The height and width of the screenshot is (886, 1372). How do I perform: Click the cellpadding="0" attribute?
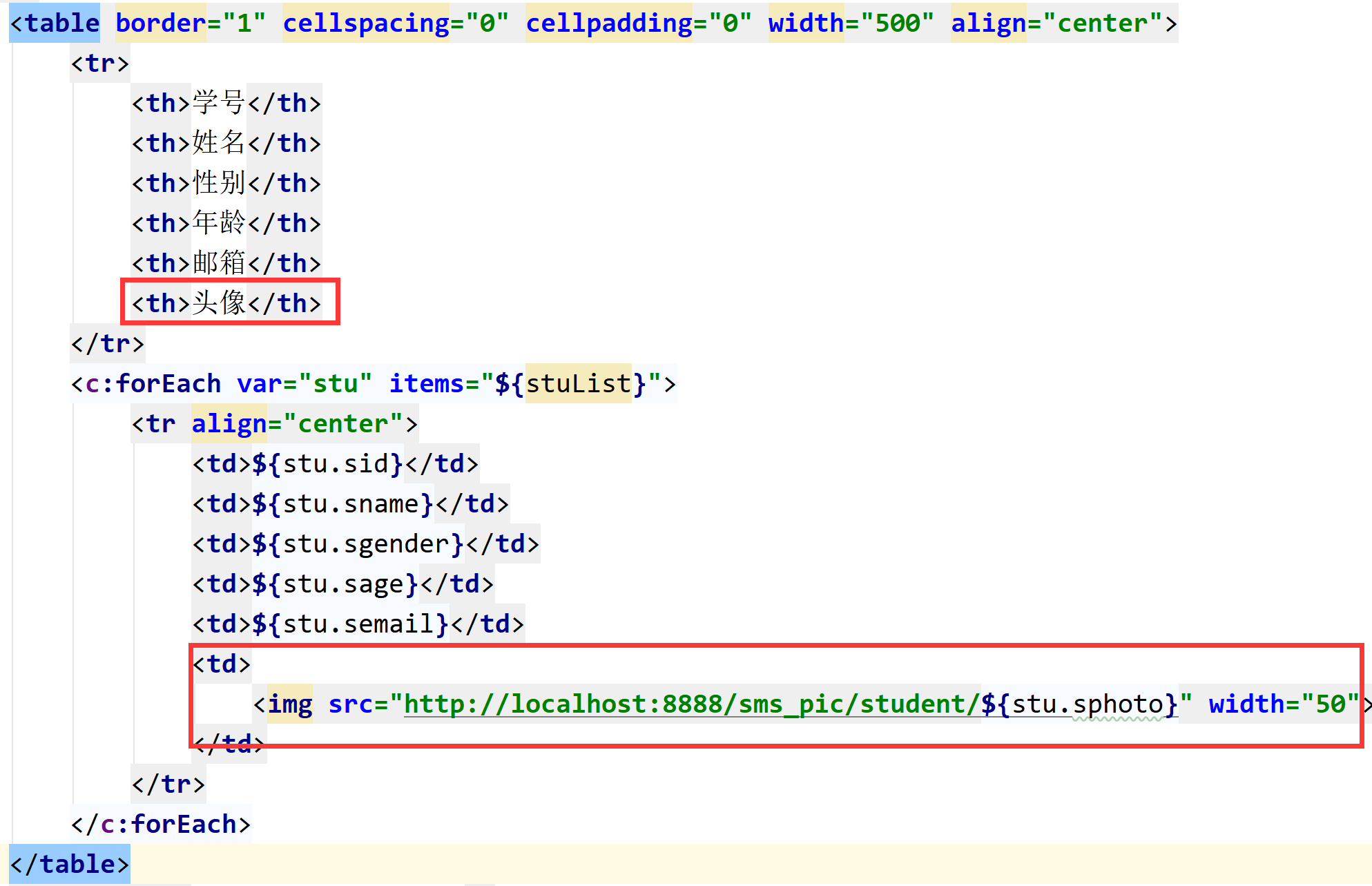(x=639, y=23)
